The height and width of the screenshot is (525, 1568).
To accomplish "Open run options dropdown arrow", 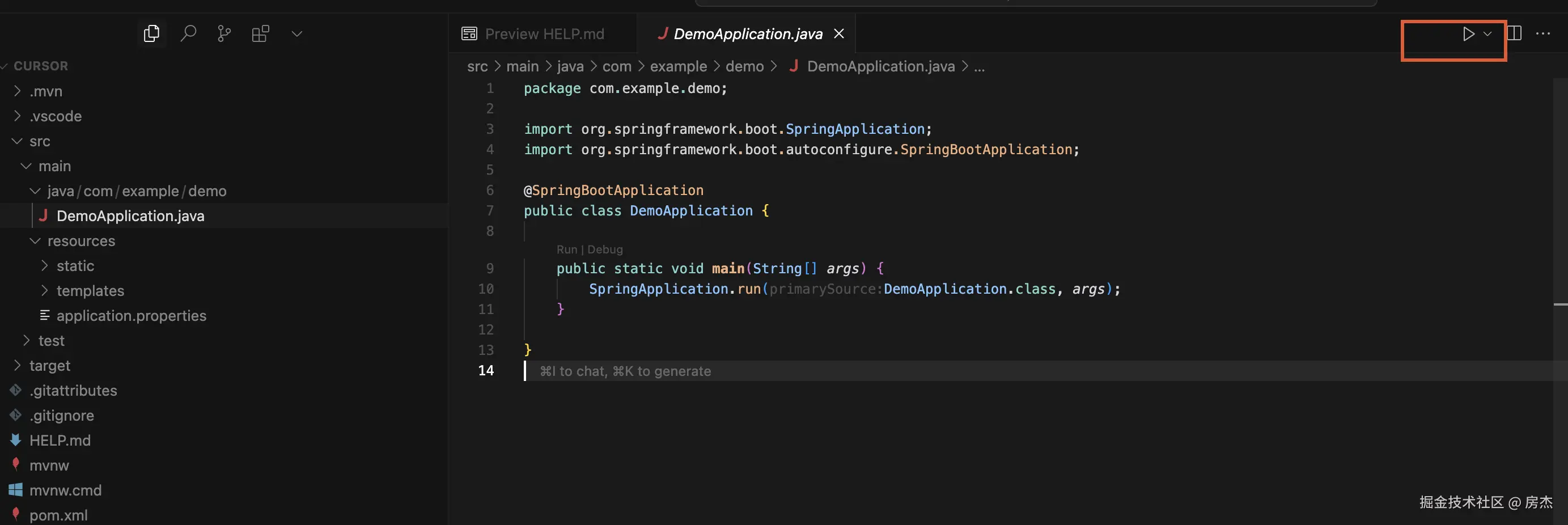I will (x=1488, y=34).
